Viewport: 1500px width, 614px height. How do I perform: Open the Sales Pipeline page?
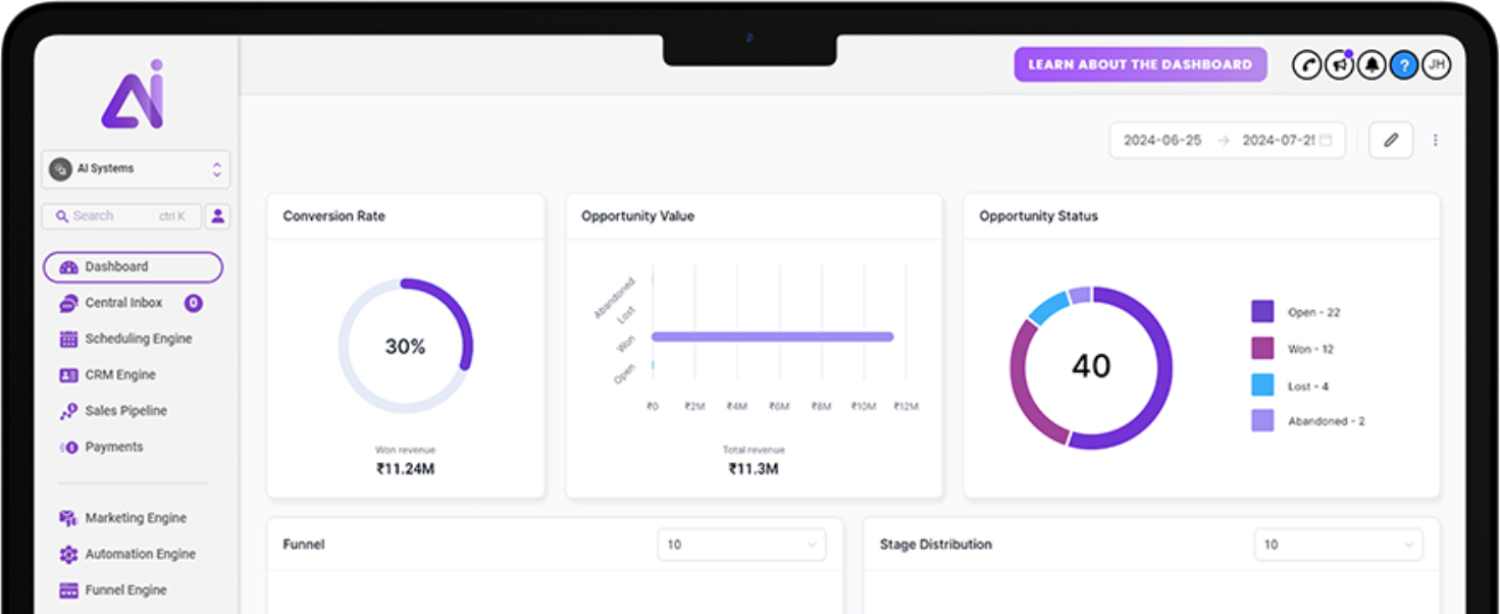click(125, 411)
